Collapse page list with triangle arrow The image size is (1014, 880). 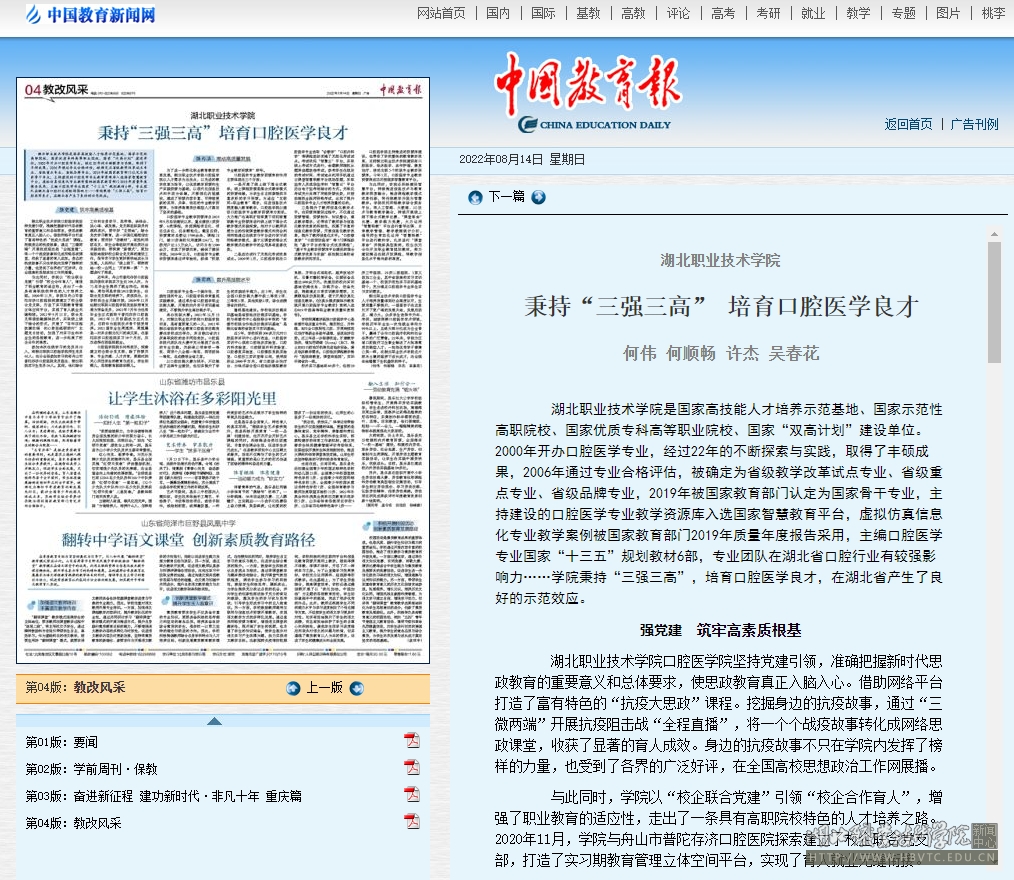click(214, 720)
